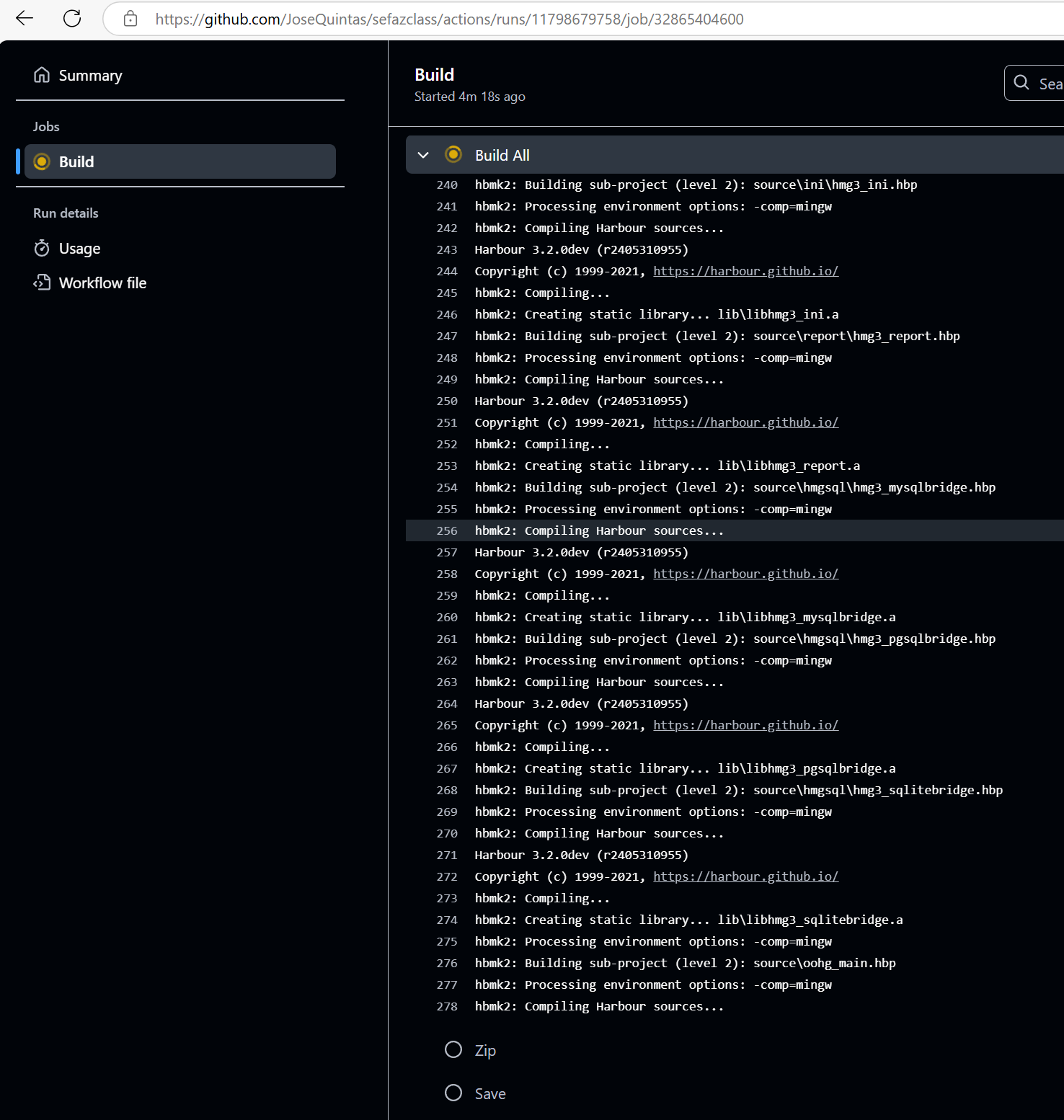Open harbour.github.io link on line 272
Viewport: 1064px width, 1120px height.
(745, 876)
